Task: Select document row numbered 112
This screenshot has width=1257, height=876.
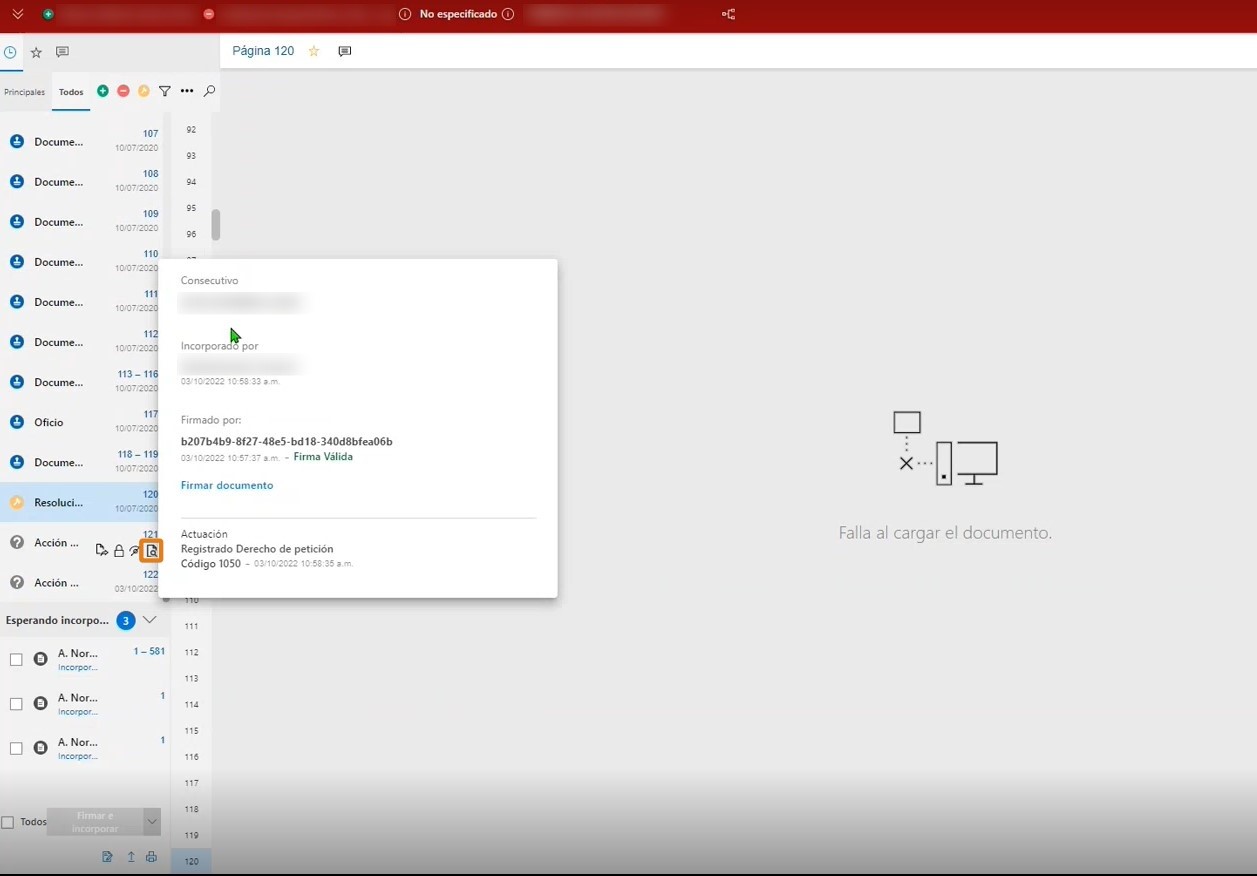Action: click(80, 342)
